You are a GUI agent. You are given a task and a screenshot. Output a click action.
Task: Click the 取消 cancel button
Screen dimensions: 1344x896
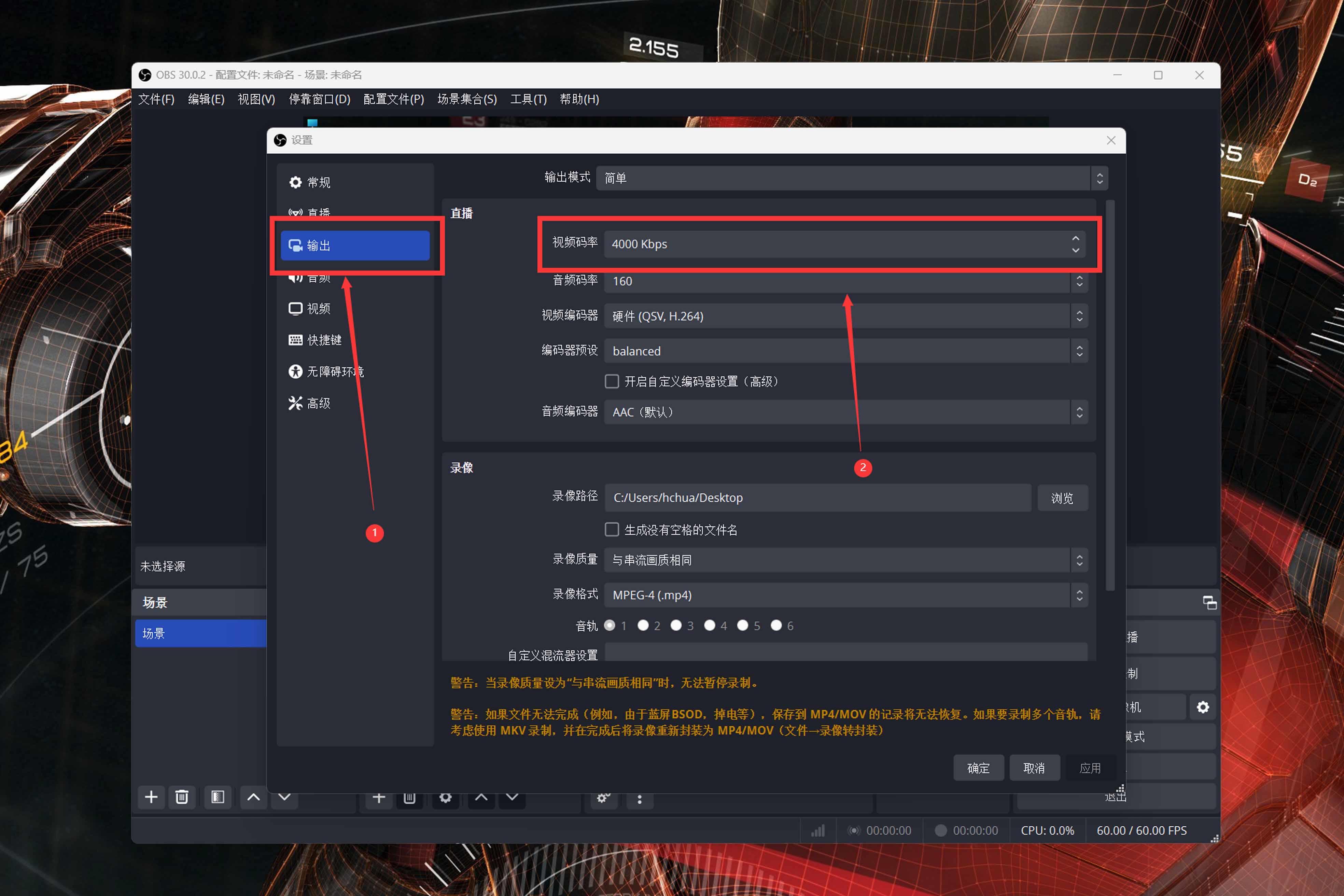tap(1034, 768)
